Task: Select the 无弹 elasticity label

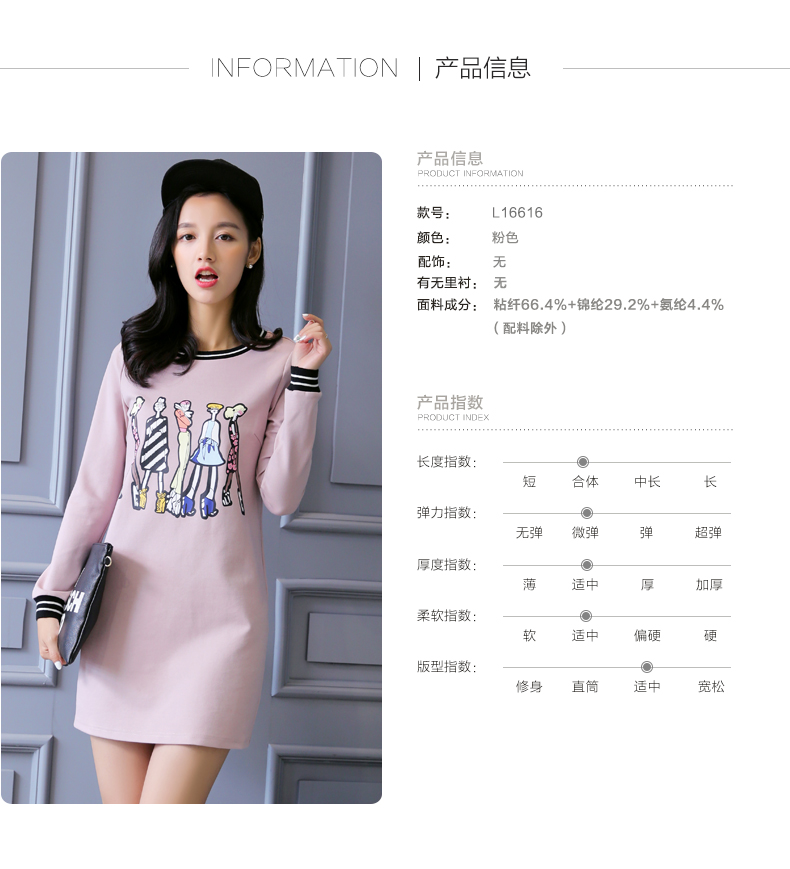Action: (529, 533)
